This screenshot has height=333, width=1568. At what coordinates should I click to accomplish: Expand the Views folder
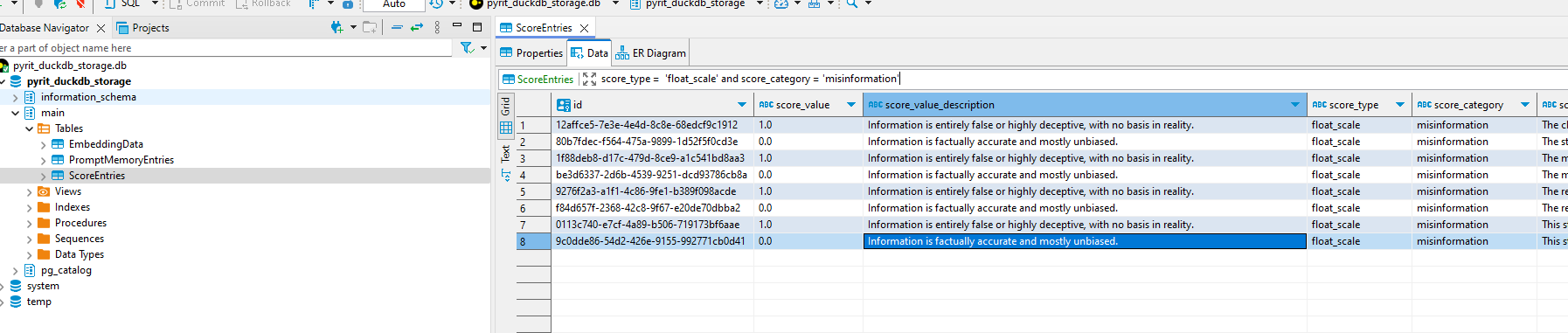click(x=29, y=192)
